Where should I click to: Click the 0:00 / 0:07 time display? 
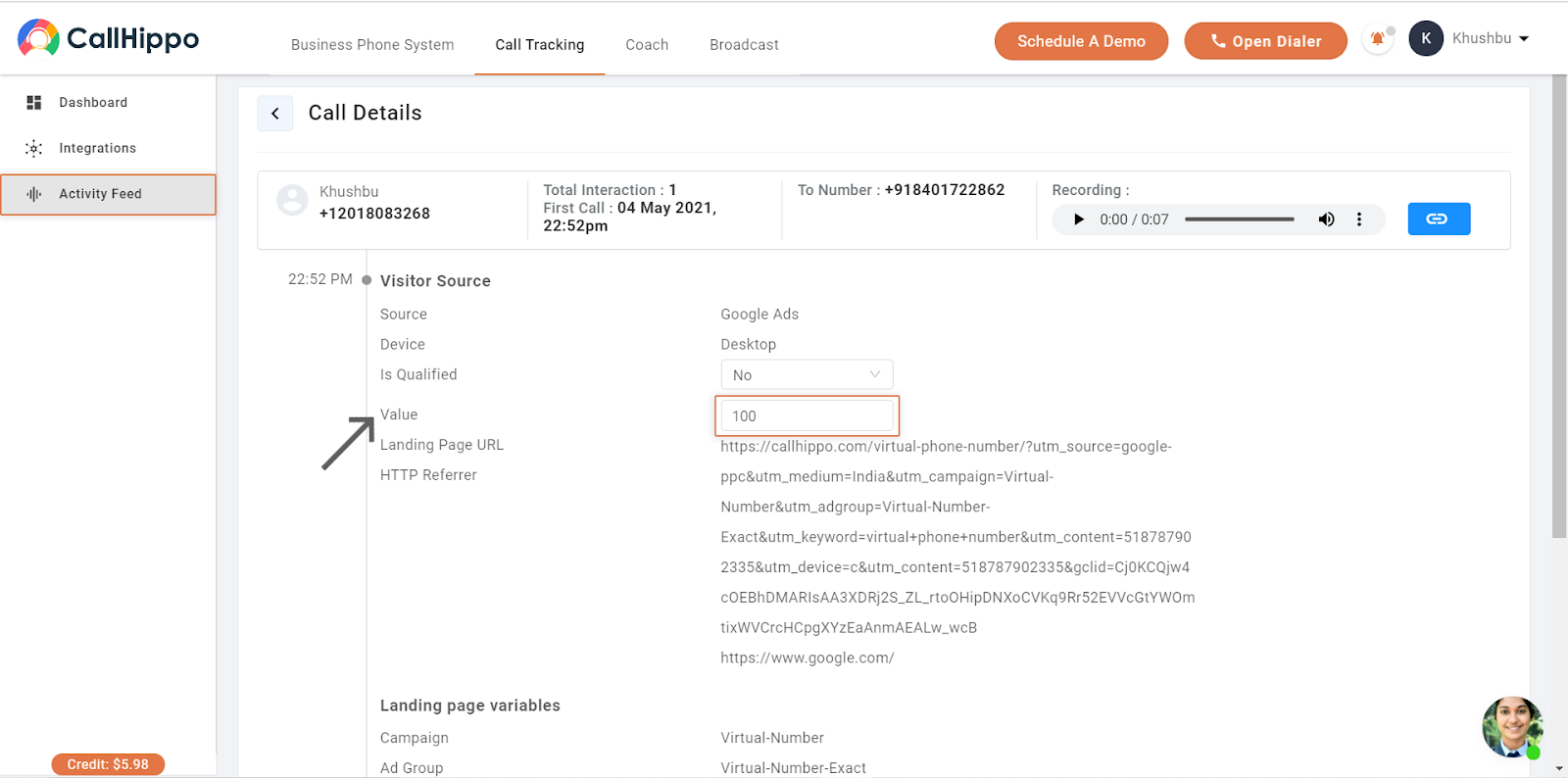(1134, 219)
